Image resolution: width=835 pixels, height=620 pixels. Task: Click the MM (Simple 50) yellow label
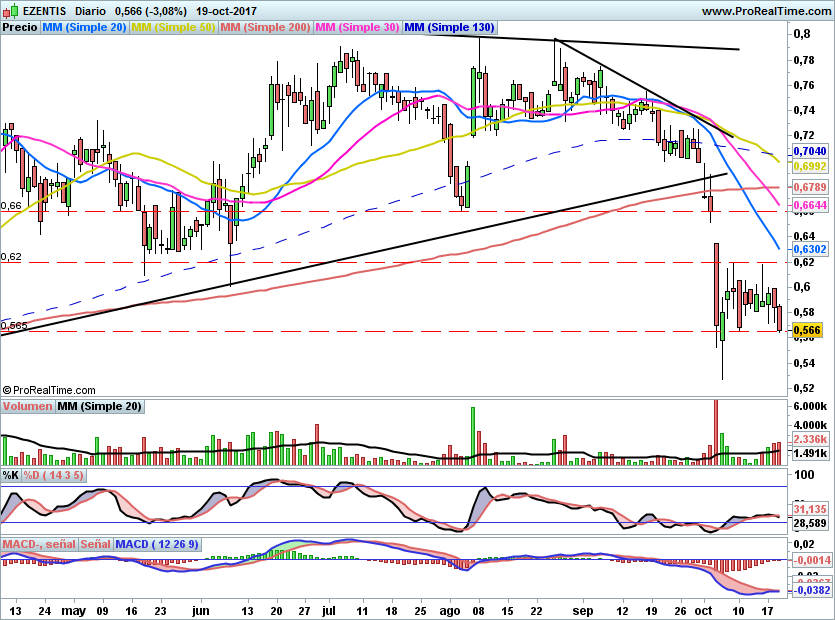pyautogui.click(x=173, y=27)
